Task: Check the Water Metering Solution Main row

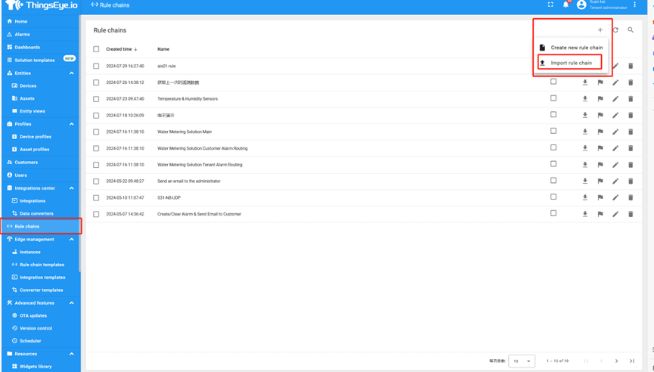Action: [x=96, y=132]
